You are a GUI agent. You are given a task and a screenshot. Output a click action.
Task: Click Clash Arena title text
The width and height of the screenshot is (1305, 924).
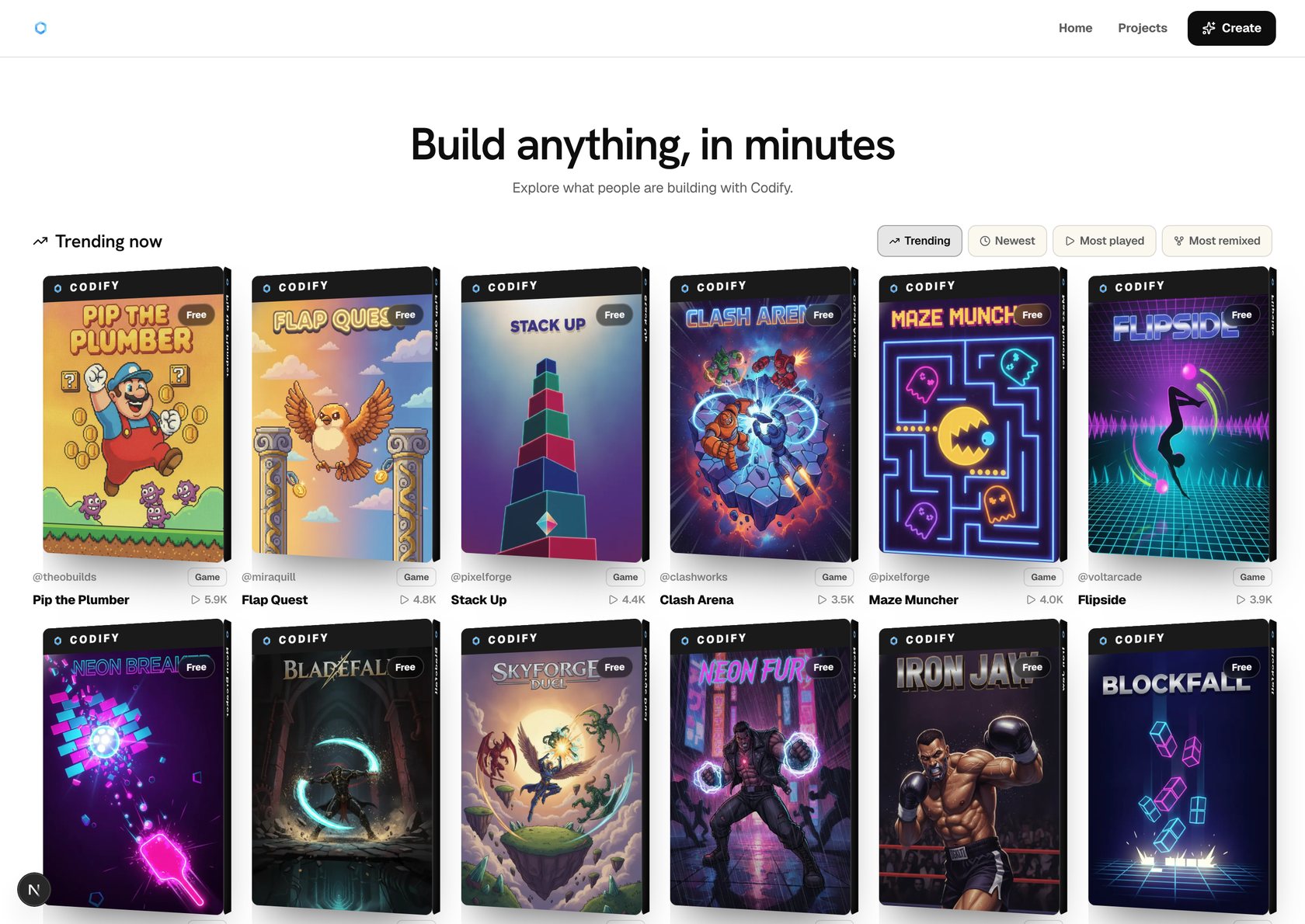tap(696, 599)
